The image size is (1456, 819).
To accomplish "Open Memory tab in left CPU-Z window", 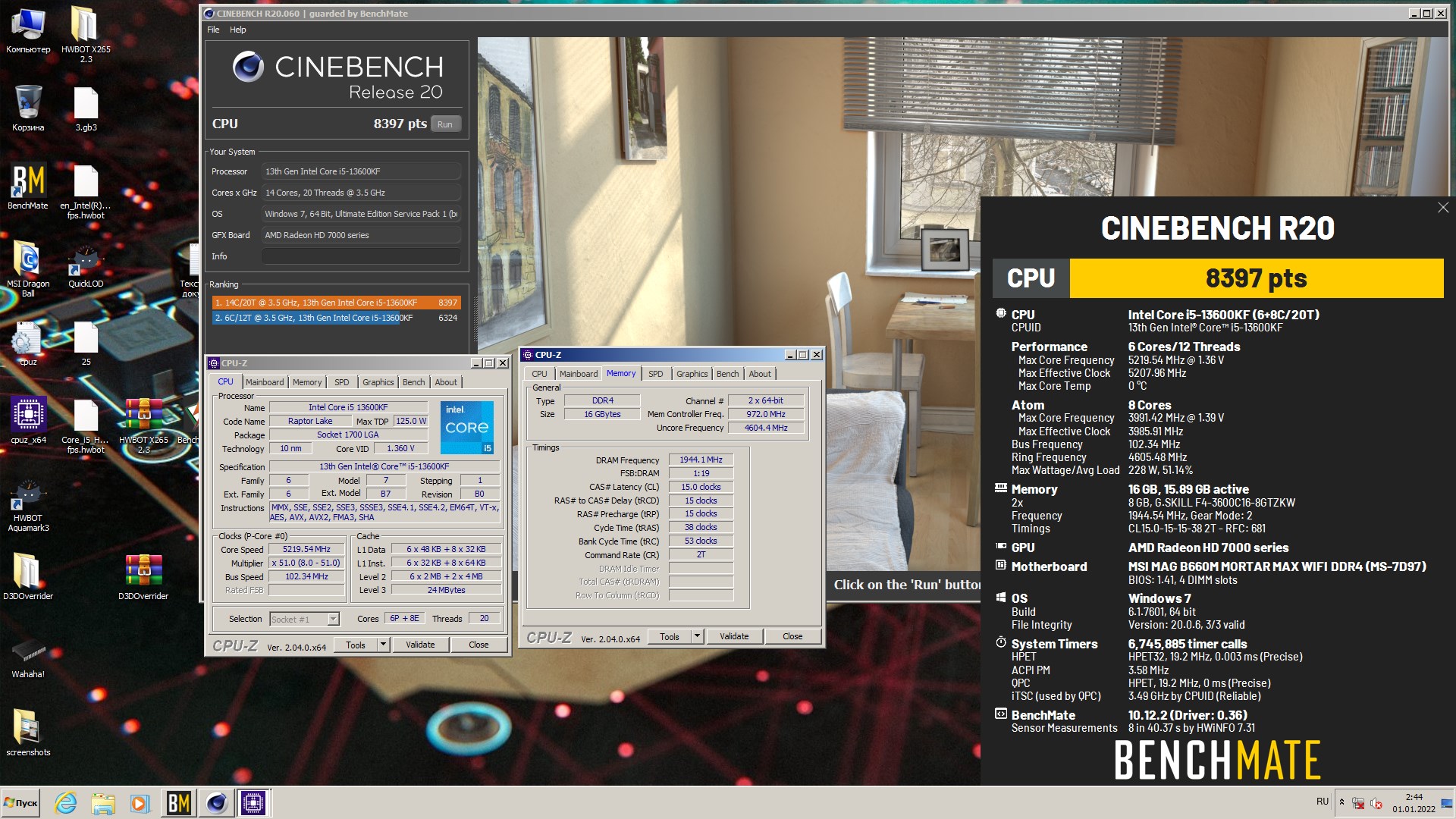I will coord(307,382).
